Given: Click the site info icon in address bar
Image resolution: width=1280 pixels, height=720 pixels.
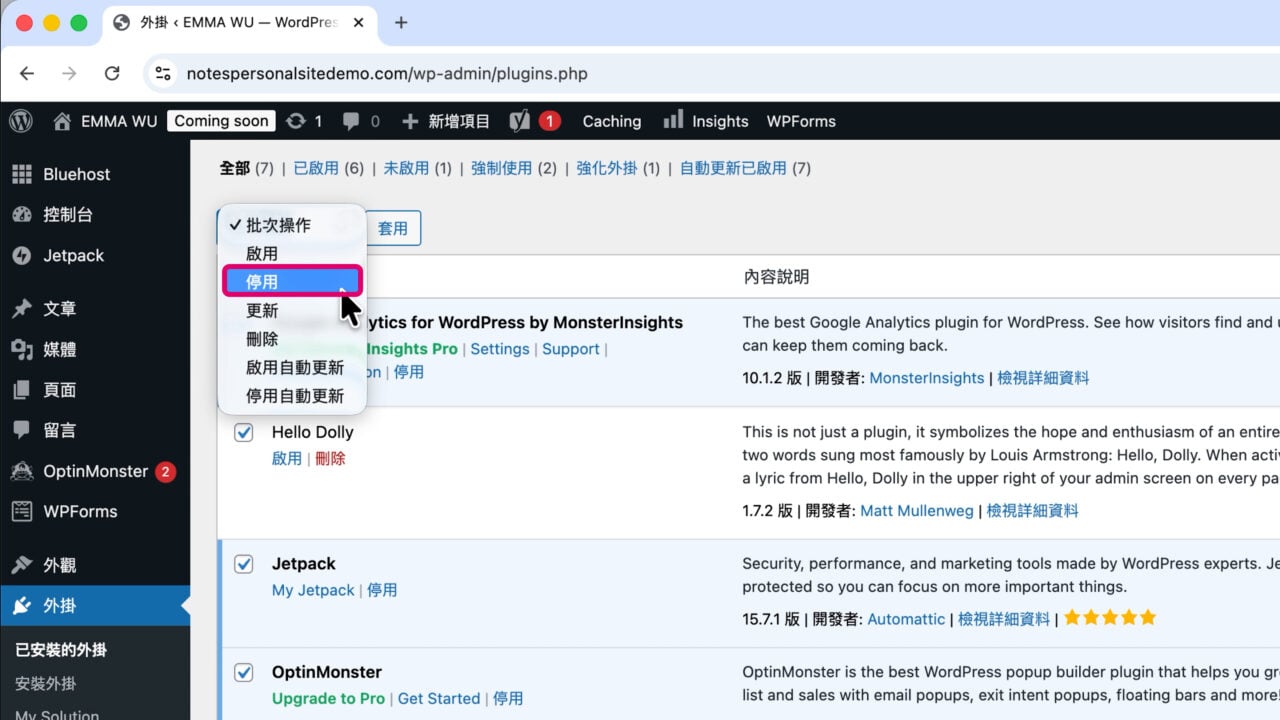Looking at the screenshot, I should tap(163, 73).
